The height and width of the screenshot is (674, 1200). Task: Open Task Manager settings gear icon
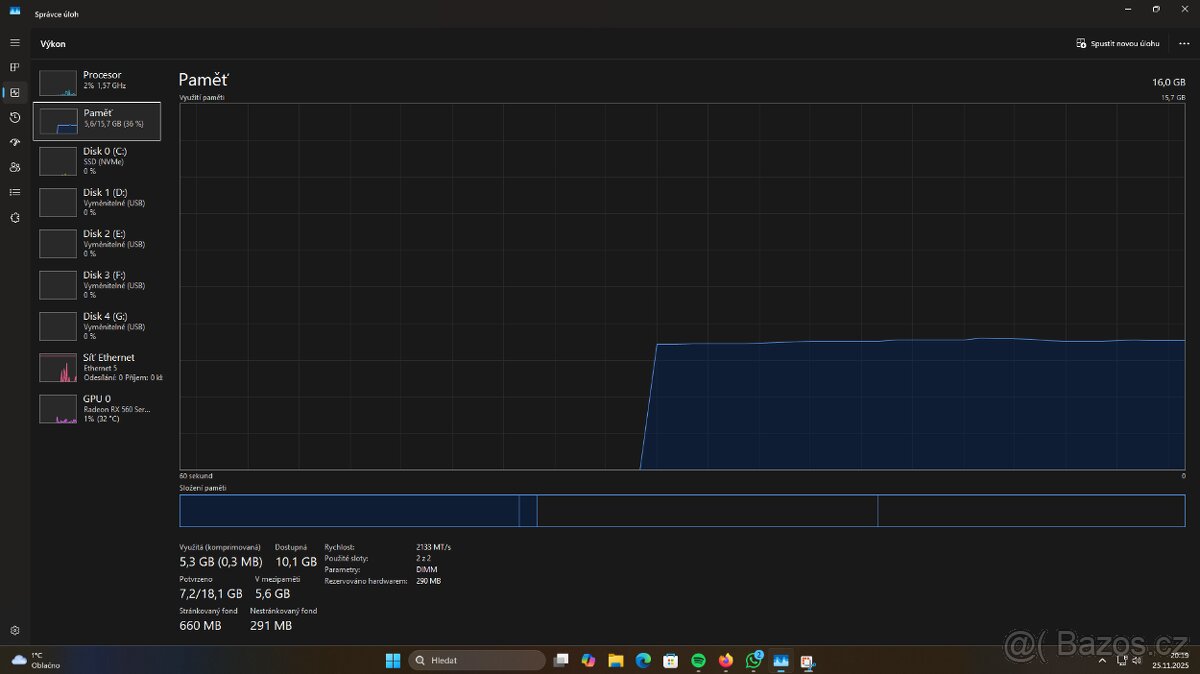click(14, 630)
